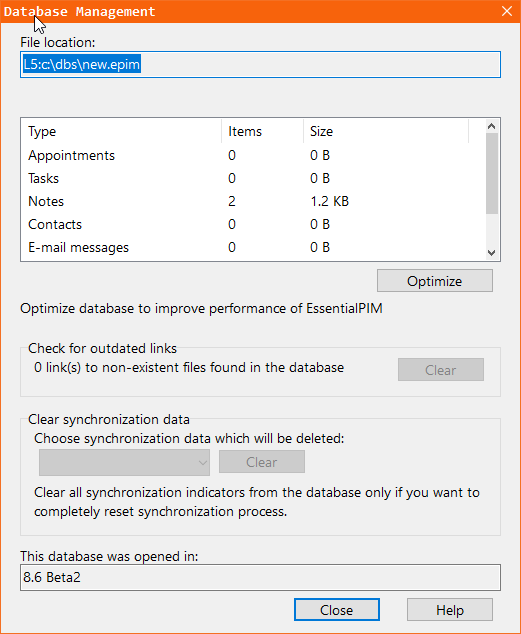521x634 pixels.
Task: Select the E-mail messages row
Action: [x=253, y=247]
